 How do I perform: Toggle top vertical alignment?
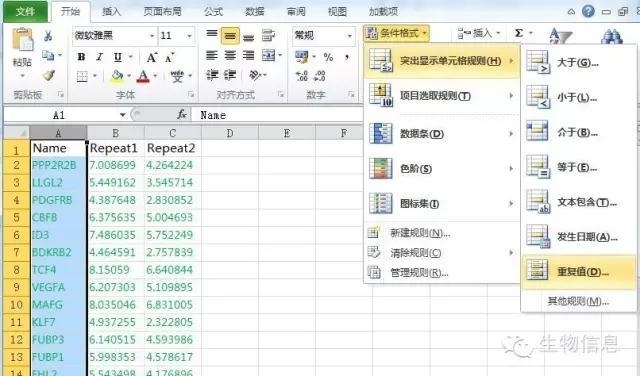click(211, 35)
